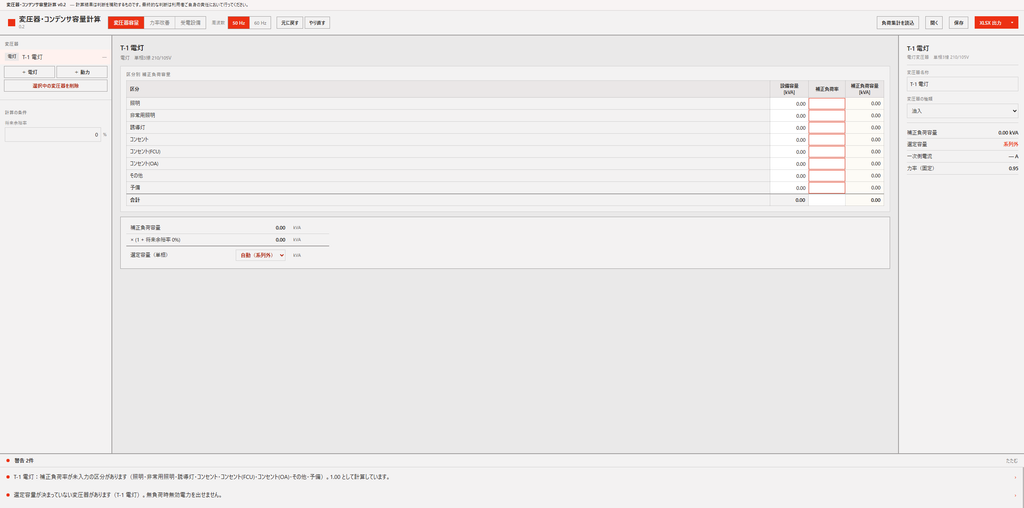This screenshot has width=1024, height=508.
Task: Click the red app logo square
Action: click(x=11, y=23)
